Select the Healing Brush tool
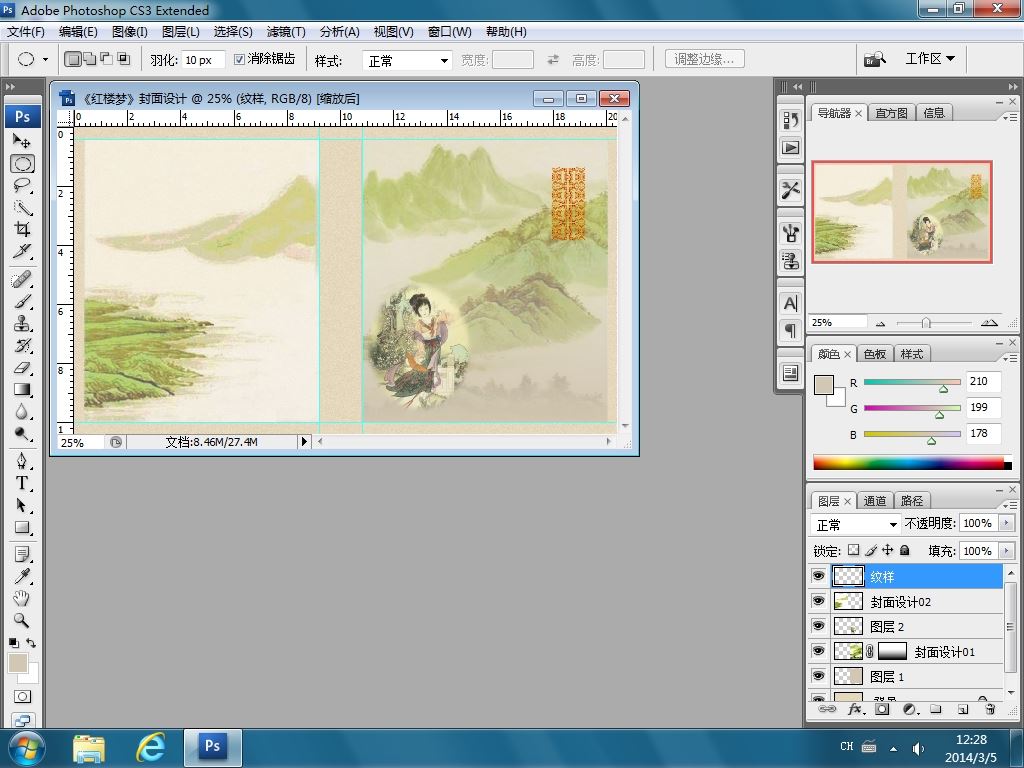 tap(22, 280)
